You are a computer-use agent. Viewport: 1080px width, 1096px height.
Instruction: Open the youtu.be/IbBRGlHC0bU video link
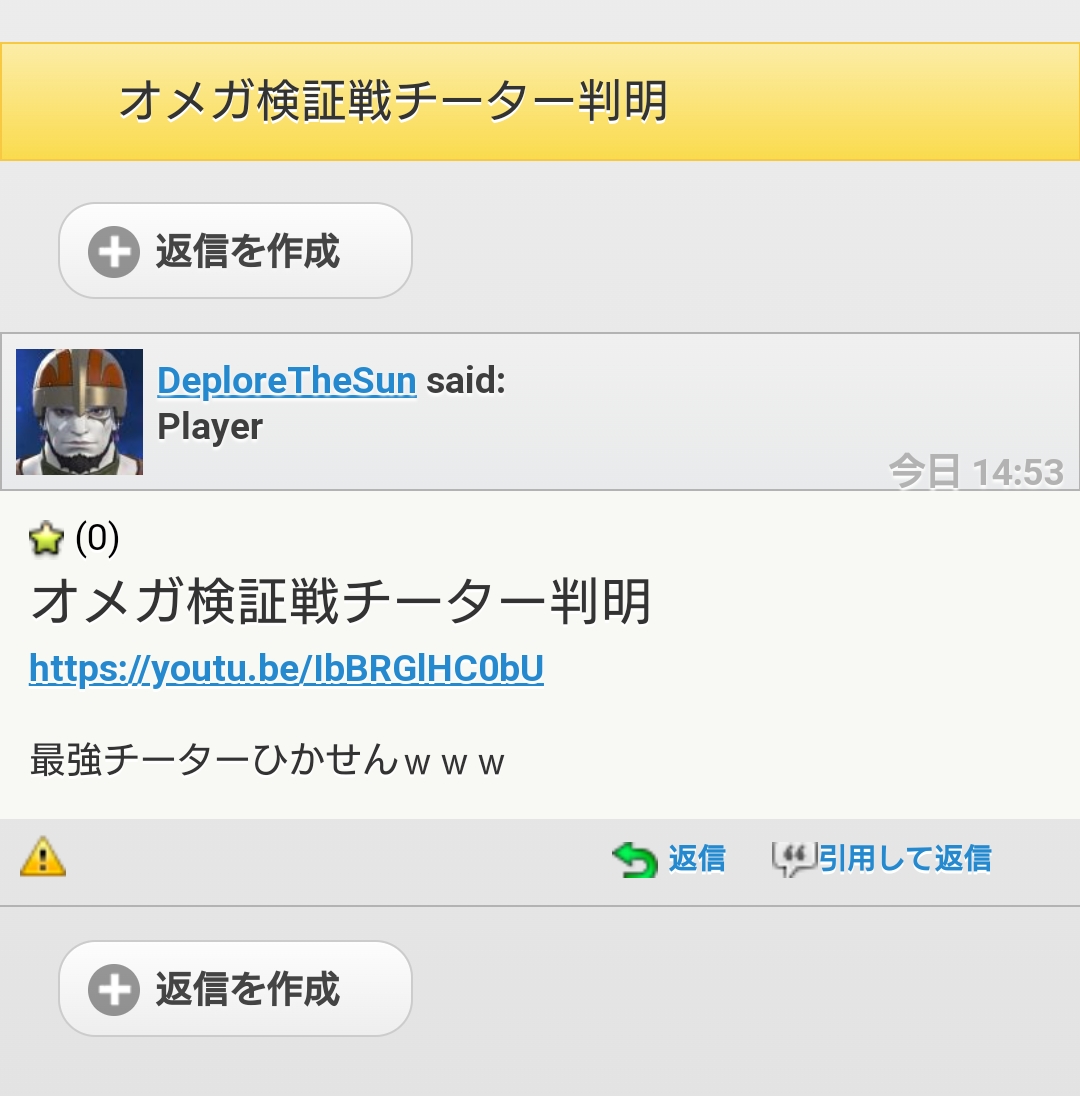287,669
